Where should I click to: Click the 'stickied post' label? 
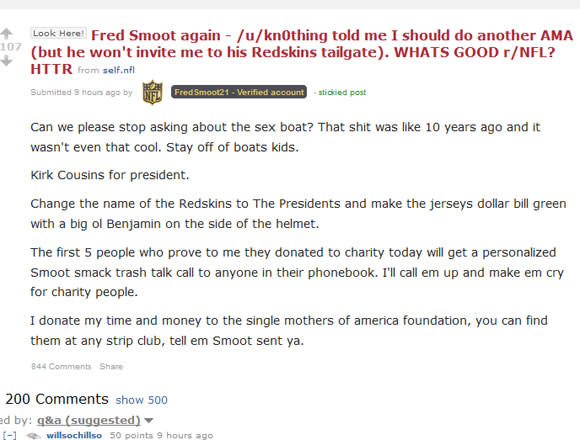[x=342, y=92]
